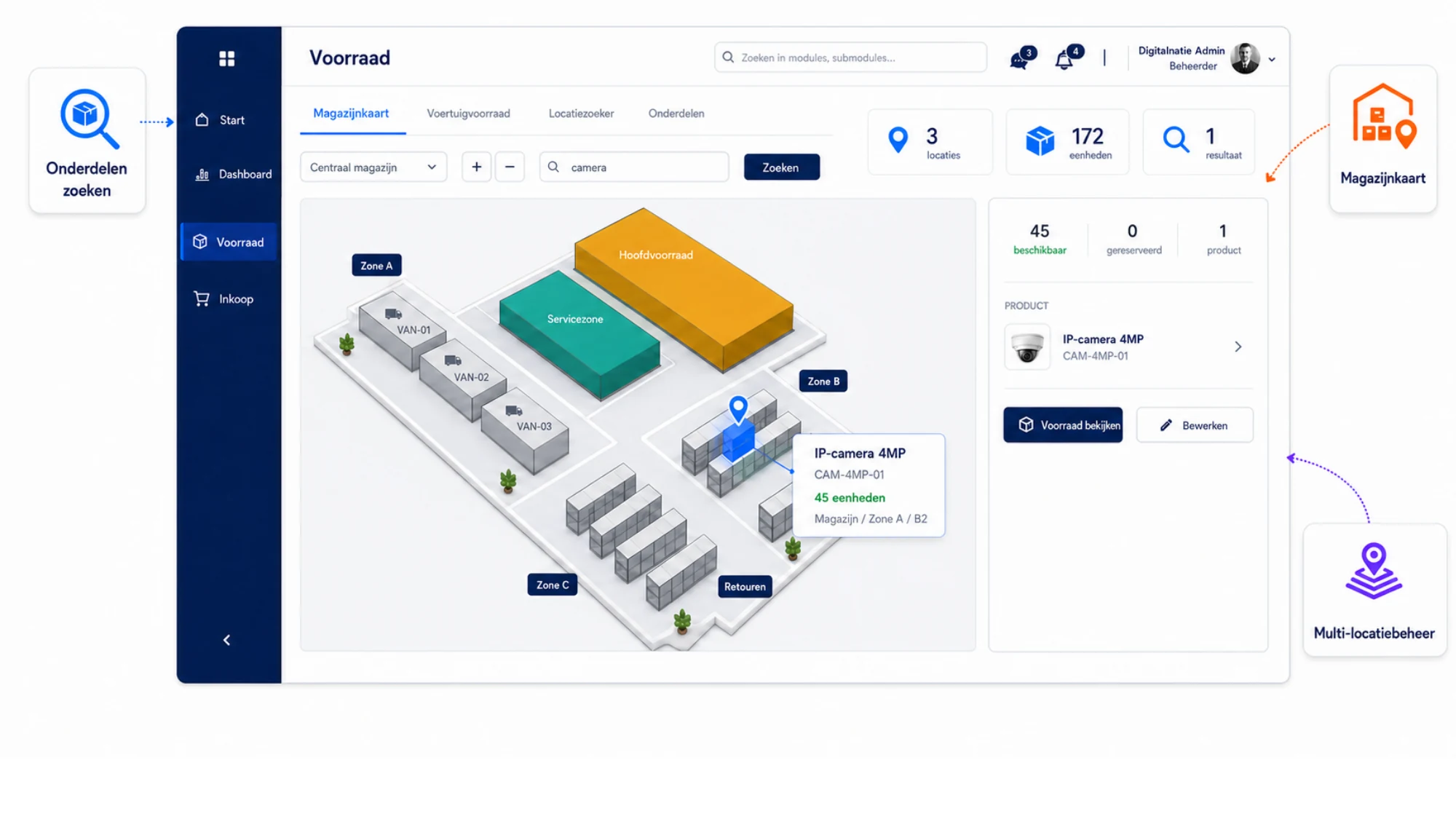The image size is (1456, 819).
Task: Click the camera search field
Action: (634, 167)
